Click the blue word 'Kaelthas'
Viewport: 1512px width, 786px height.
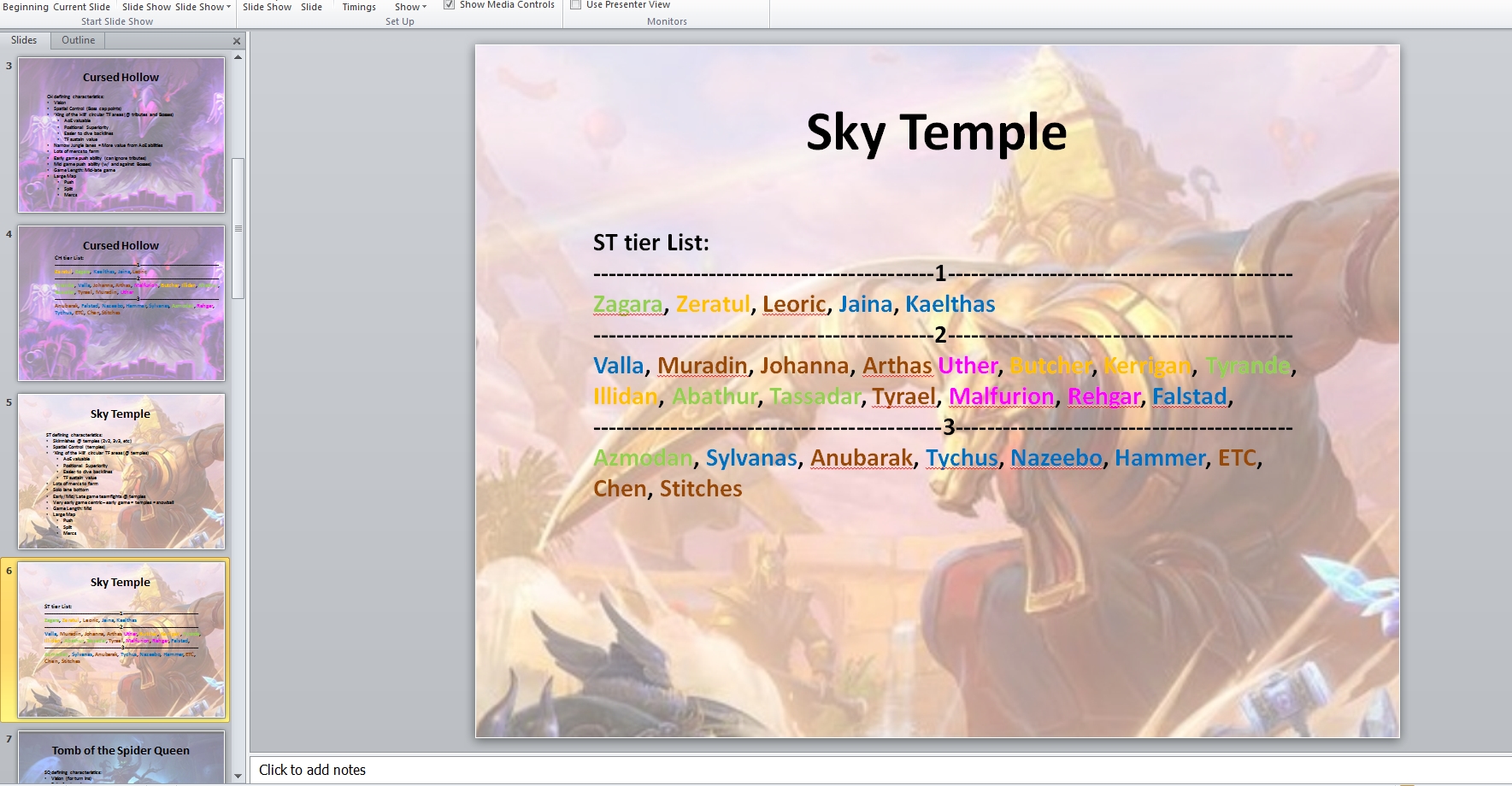pyautogui.click(x=950, y=304)
